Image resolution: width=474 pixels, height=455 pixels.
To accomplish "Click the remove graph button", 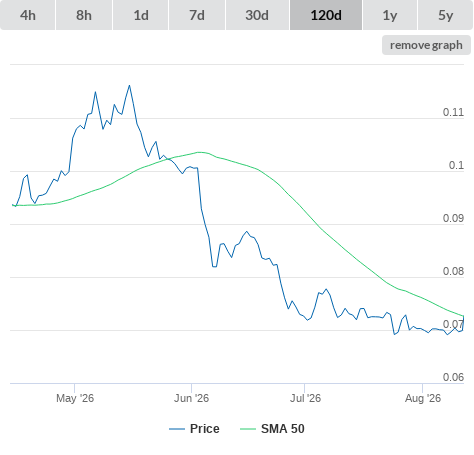I will pyautogui.click(x=426, y=45).
